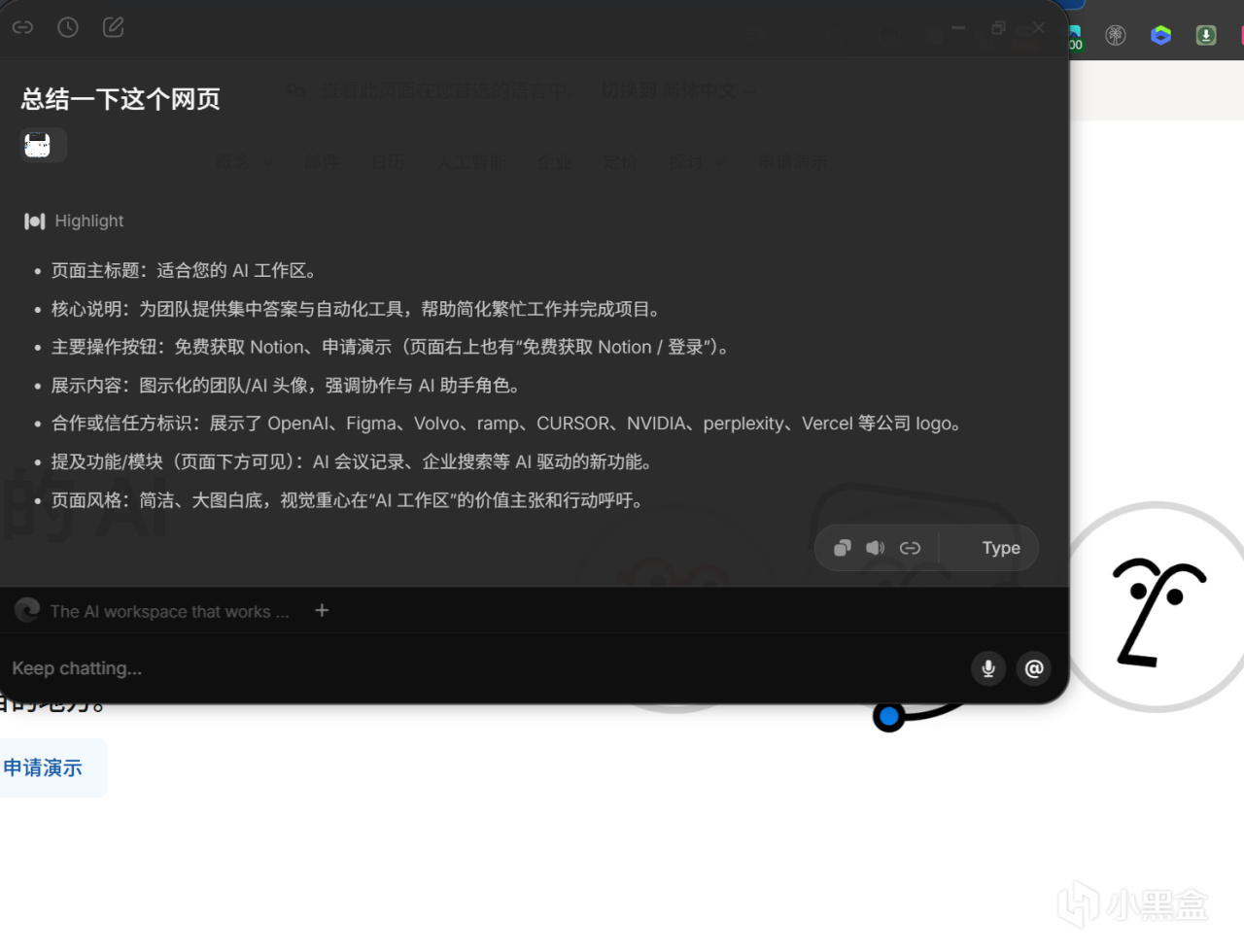Read the summary aloud with the speaker icon
The image size is (1244, 952).
(876, 548)
